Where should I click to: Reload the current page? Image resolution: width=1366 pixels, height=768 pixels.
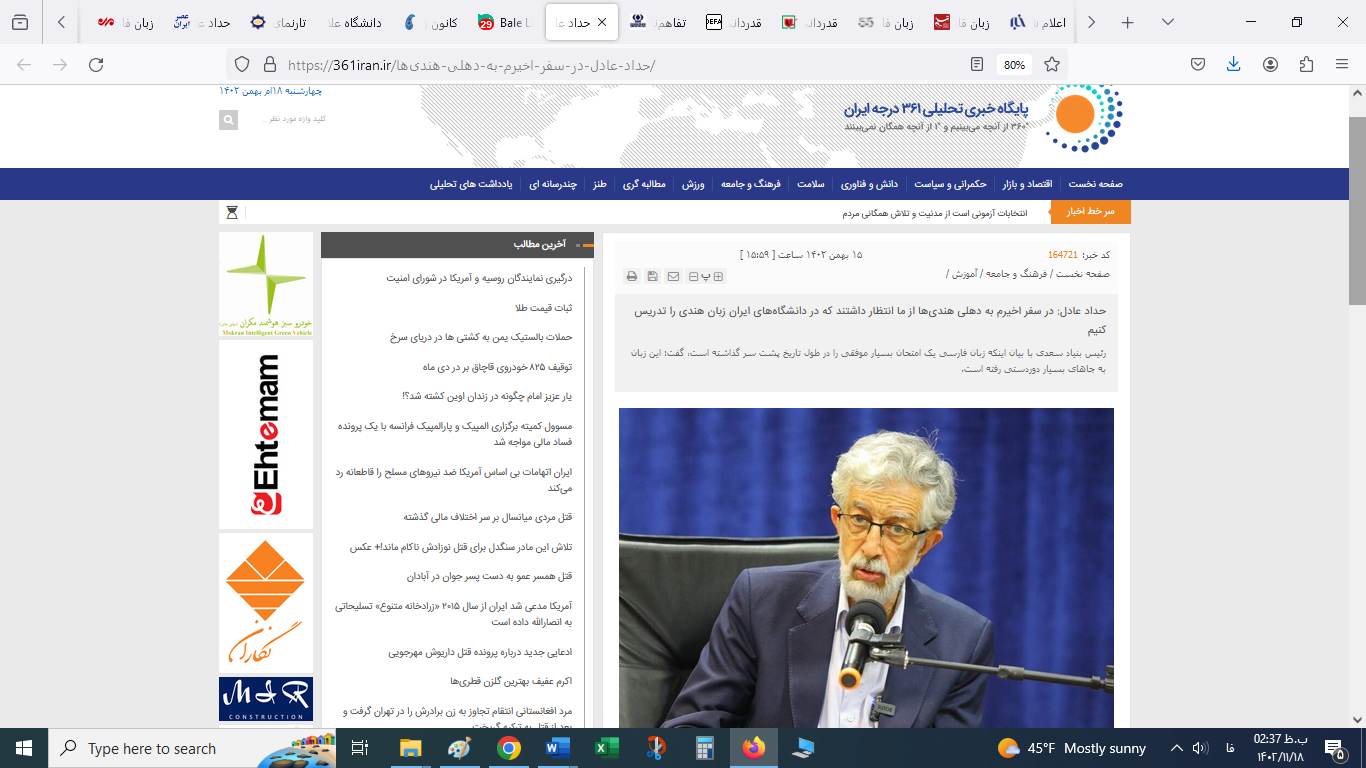pos(96,64)
